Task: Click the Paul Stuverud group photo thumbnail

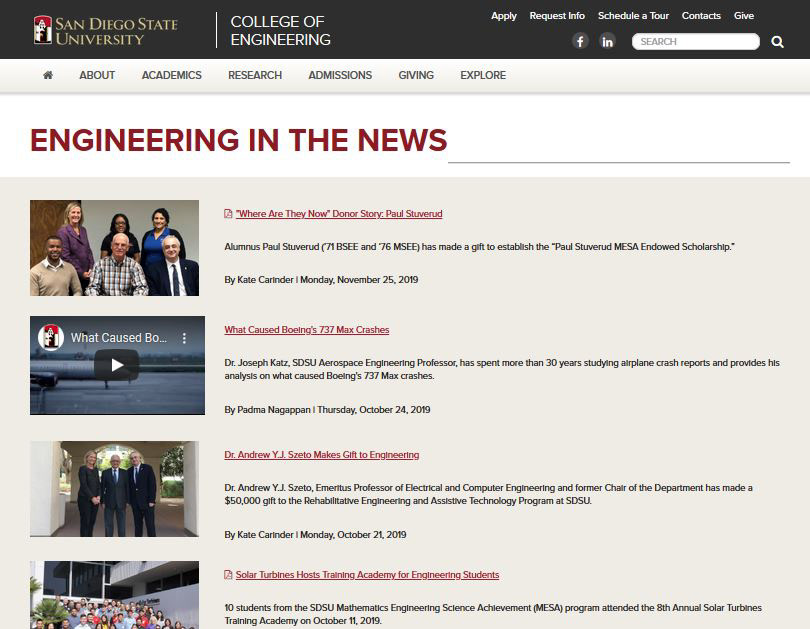Action: click(114, 248)
